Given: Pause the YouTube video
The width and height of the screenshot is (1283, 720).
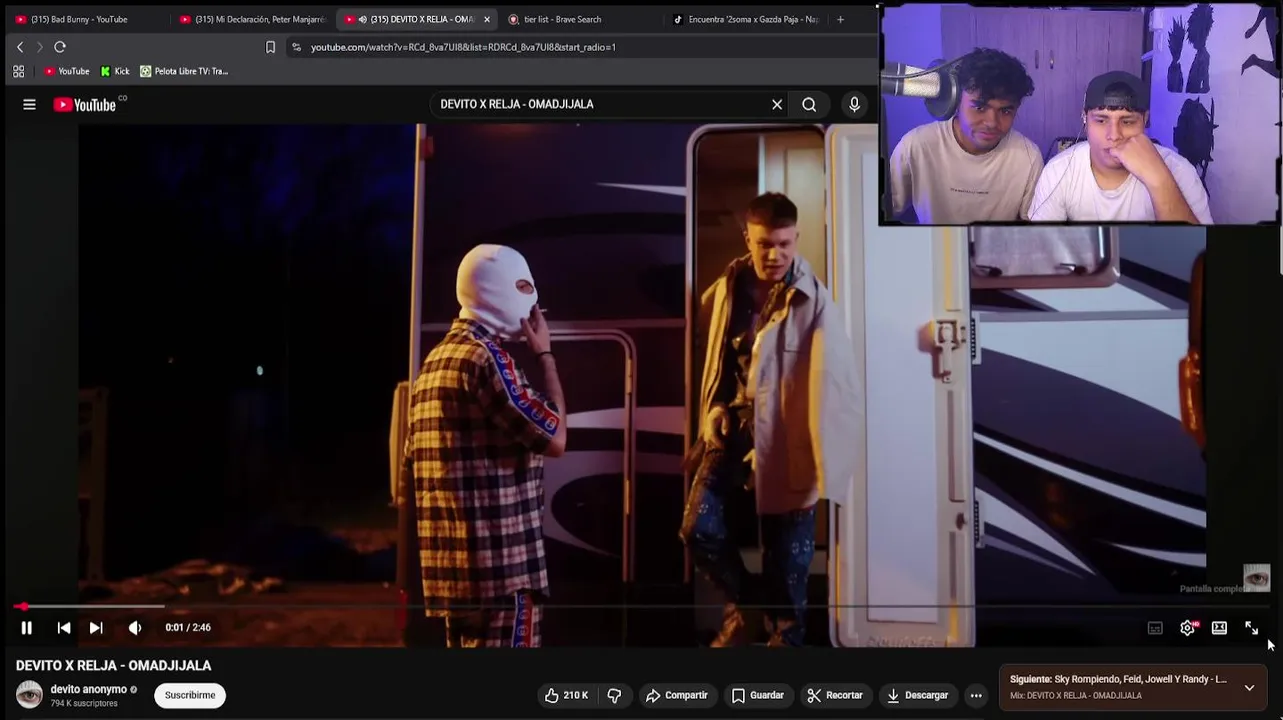Looking at the screenshot, I should coord(27,628).
